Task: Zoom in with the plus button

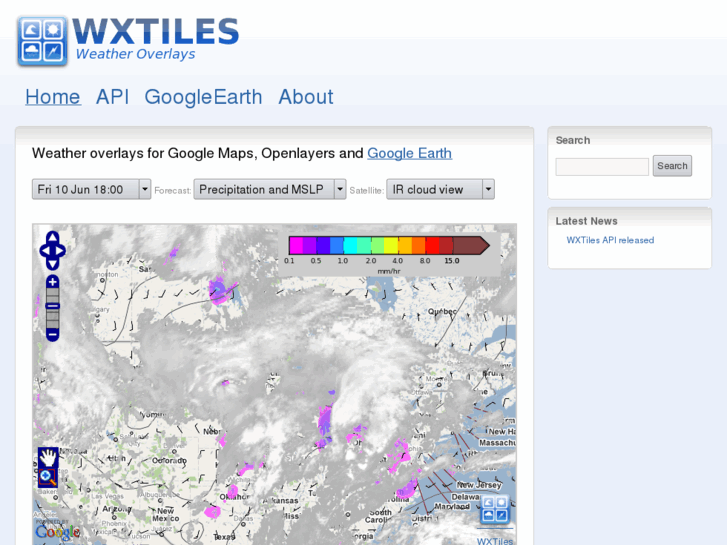Action: pos(52,282)
